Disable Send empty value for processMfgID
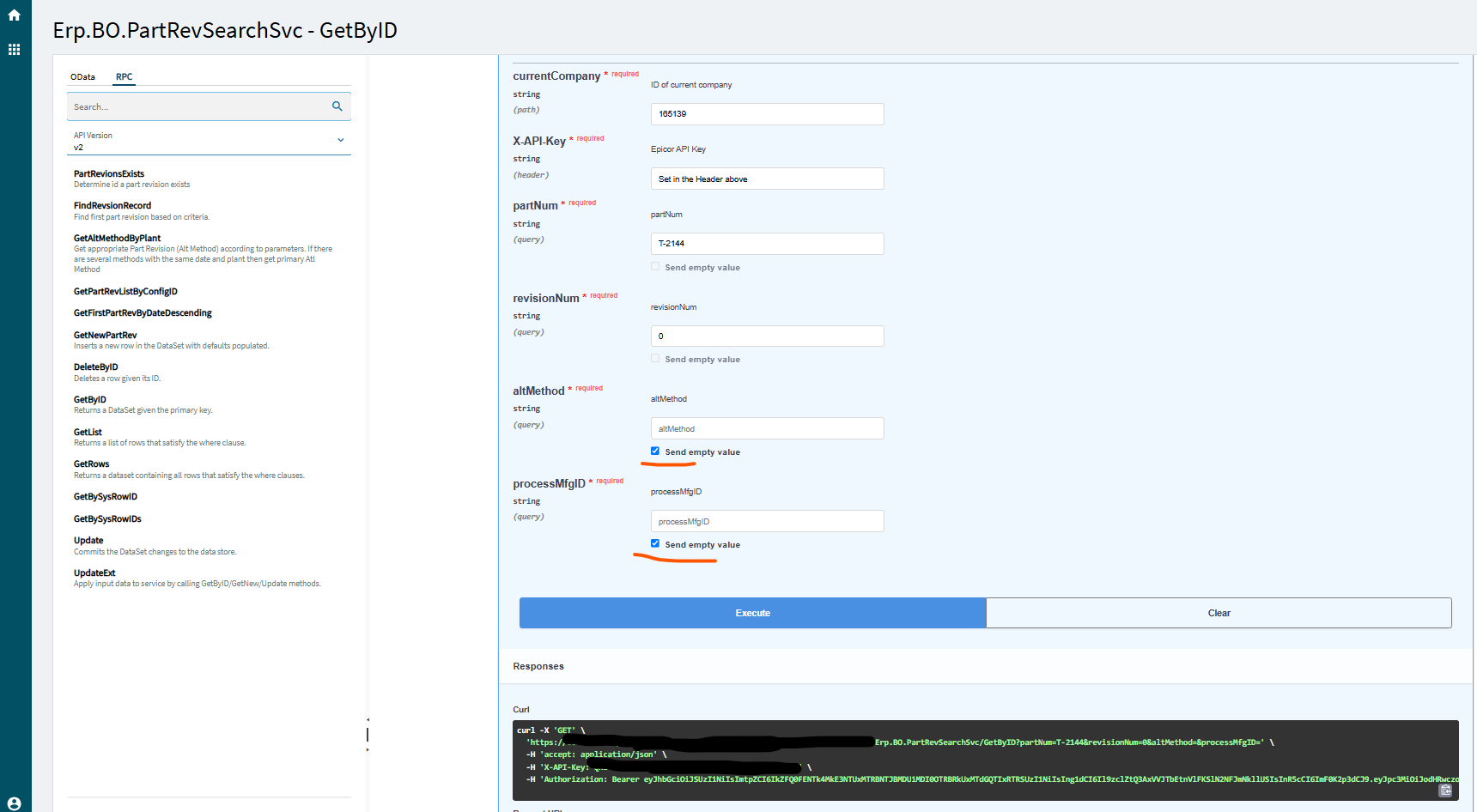Image resolution: width=1477 pixels, height=812 pixels. click(x=655, y=542)
